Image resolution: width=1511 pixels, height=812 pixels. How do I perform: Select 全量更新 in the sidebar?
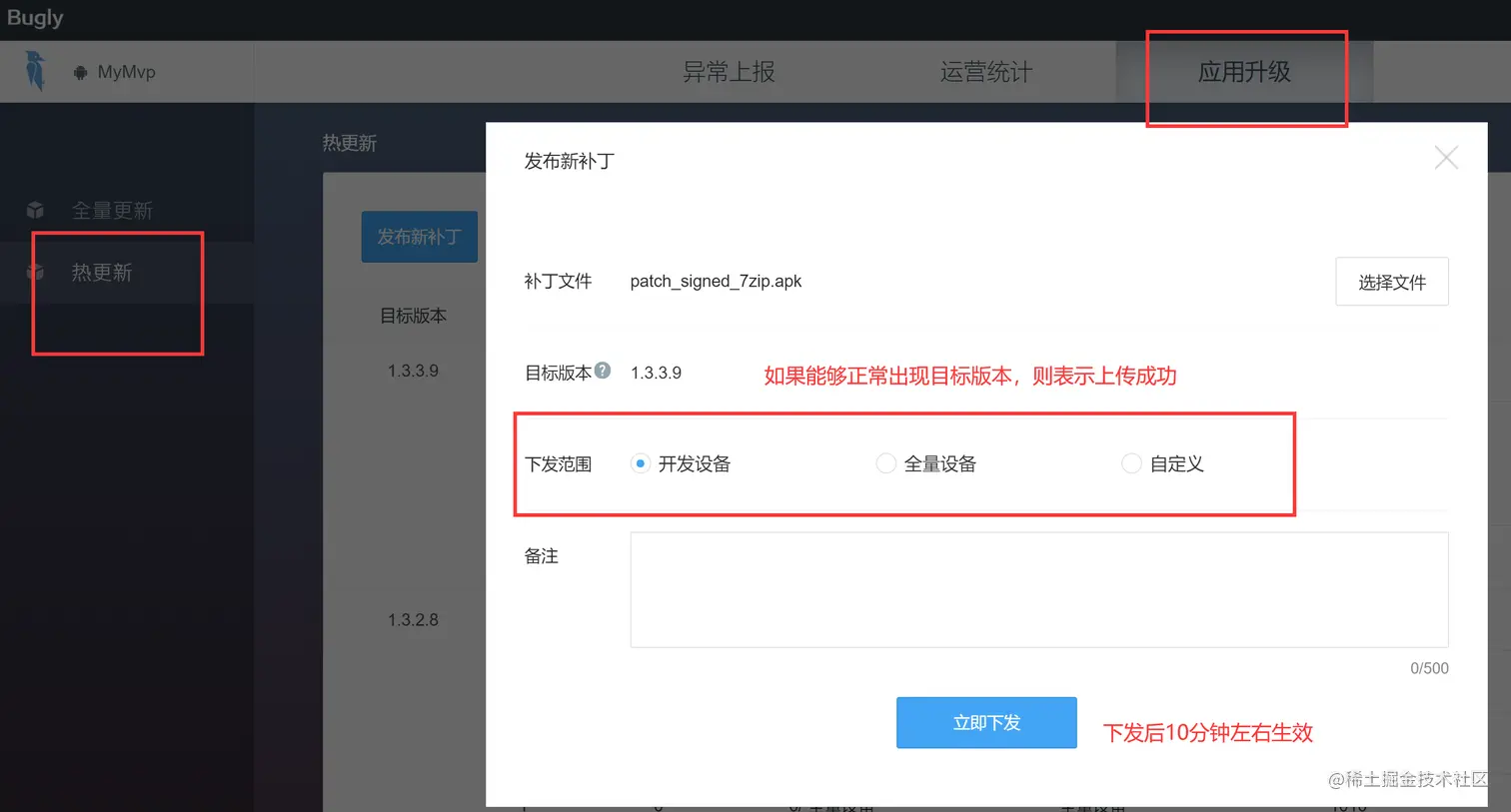tap(112, 211)
